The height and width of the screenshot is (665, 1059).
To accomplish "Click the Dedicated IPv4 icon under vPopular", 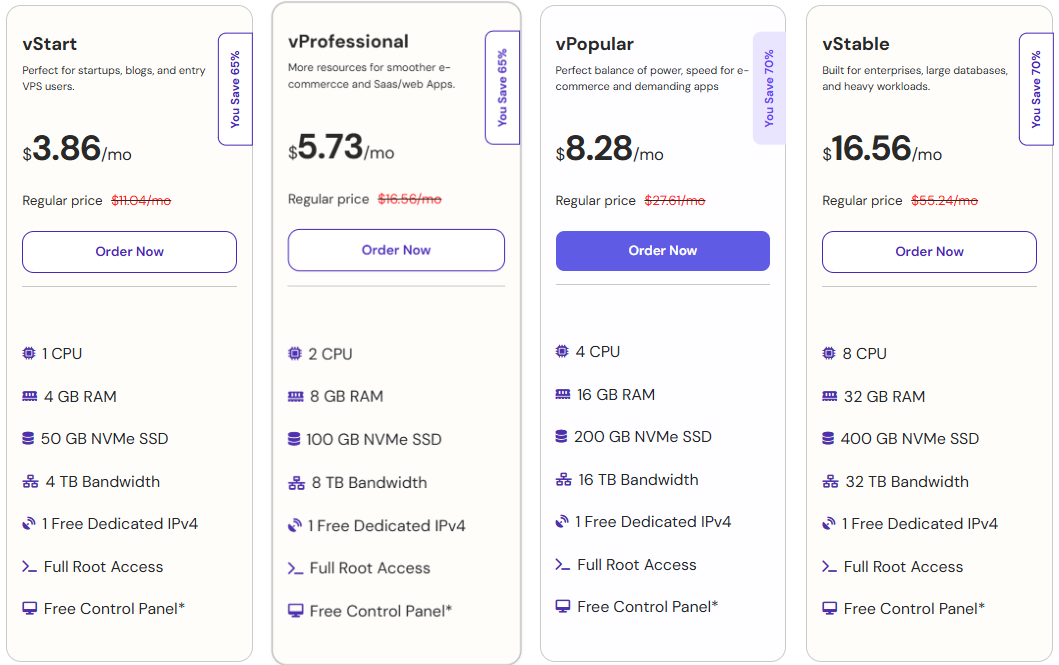I will click(x=563, y=521).
